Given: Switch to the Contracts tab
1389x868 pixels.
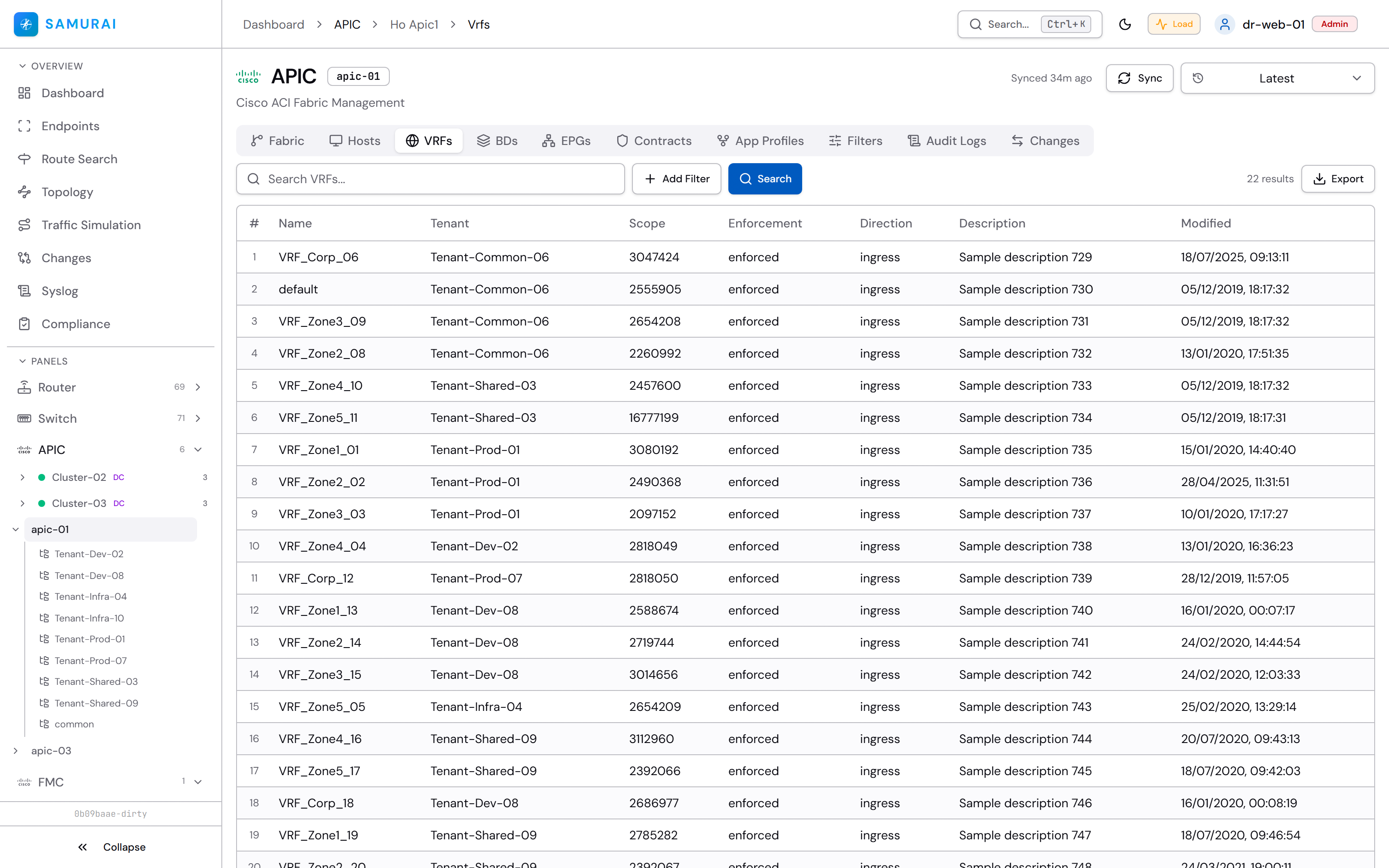Looking at the screenshot, I should [x=654, y=141].
